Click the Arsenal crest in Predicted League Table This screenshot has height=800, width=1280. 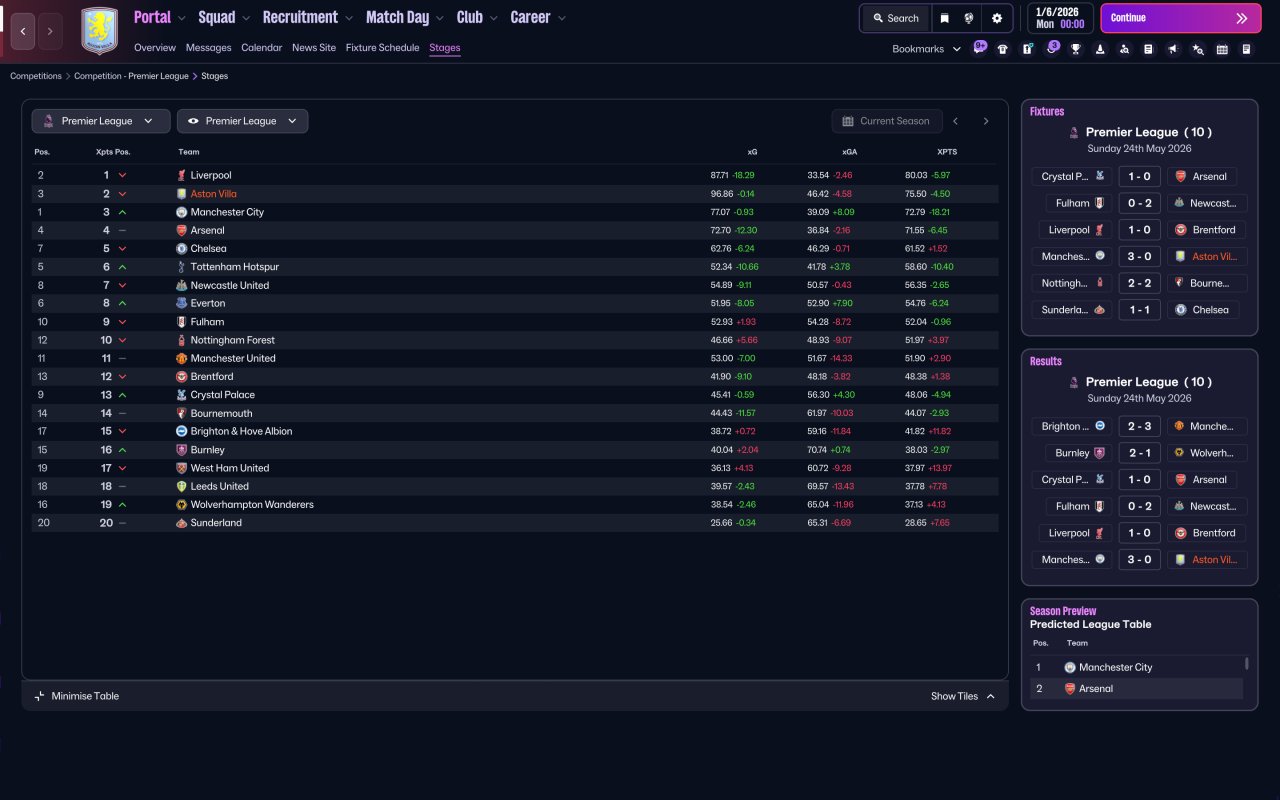[x=1070, y=689]
